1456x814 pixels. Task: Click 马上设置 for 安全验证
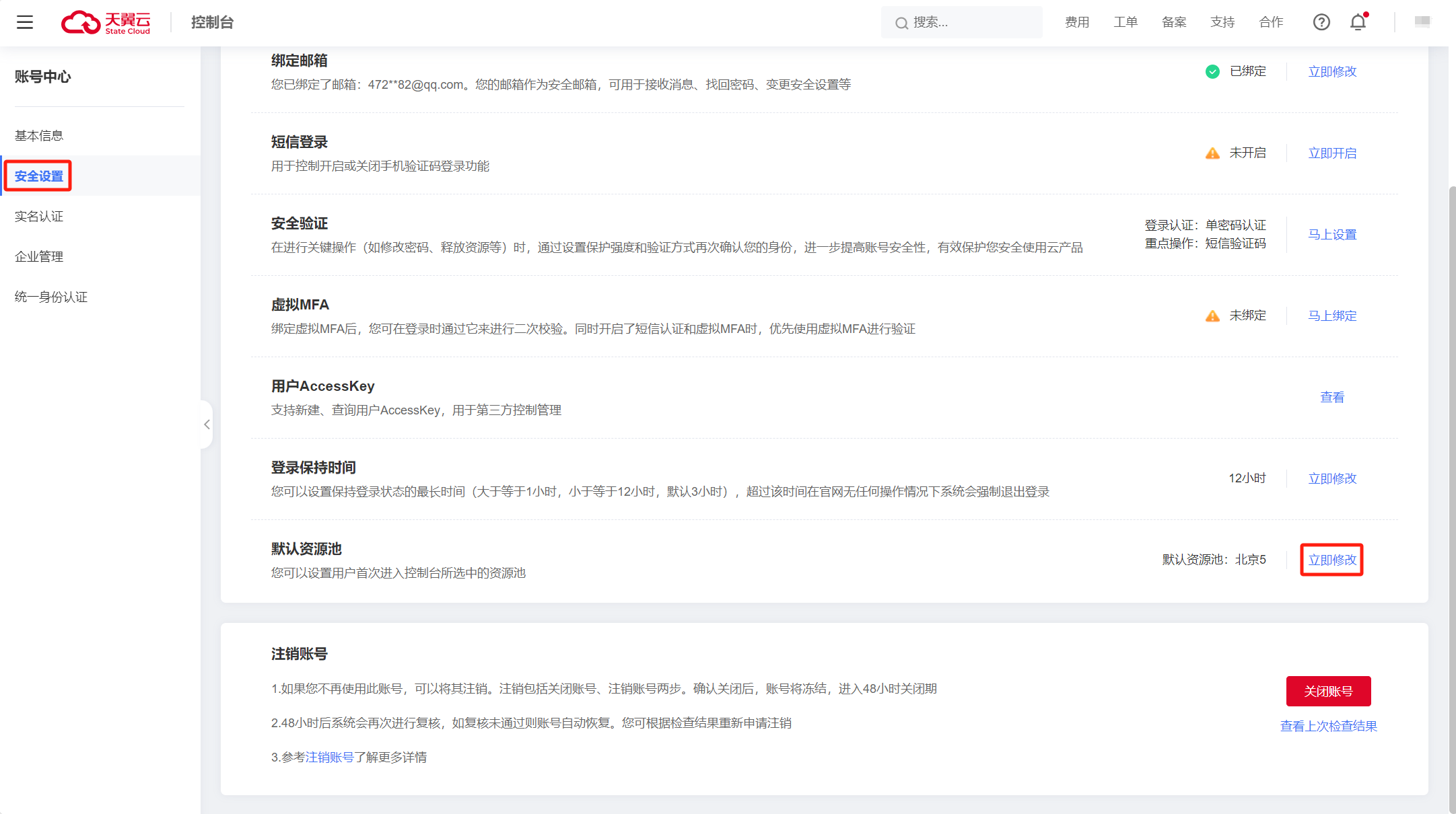tap(1332, 234)
